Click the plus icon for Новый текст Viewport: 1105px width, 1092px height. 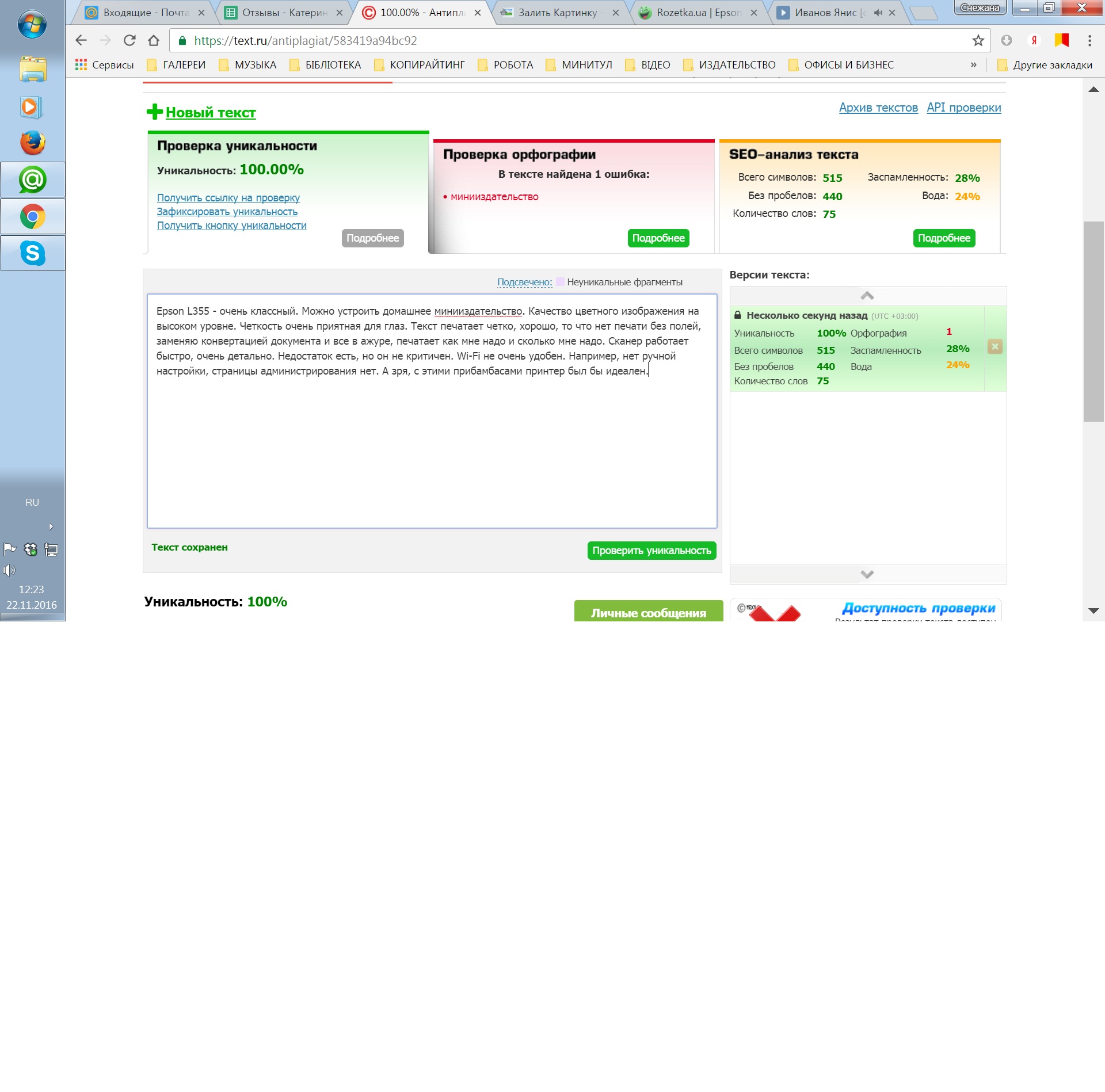tap(154, 112)
